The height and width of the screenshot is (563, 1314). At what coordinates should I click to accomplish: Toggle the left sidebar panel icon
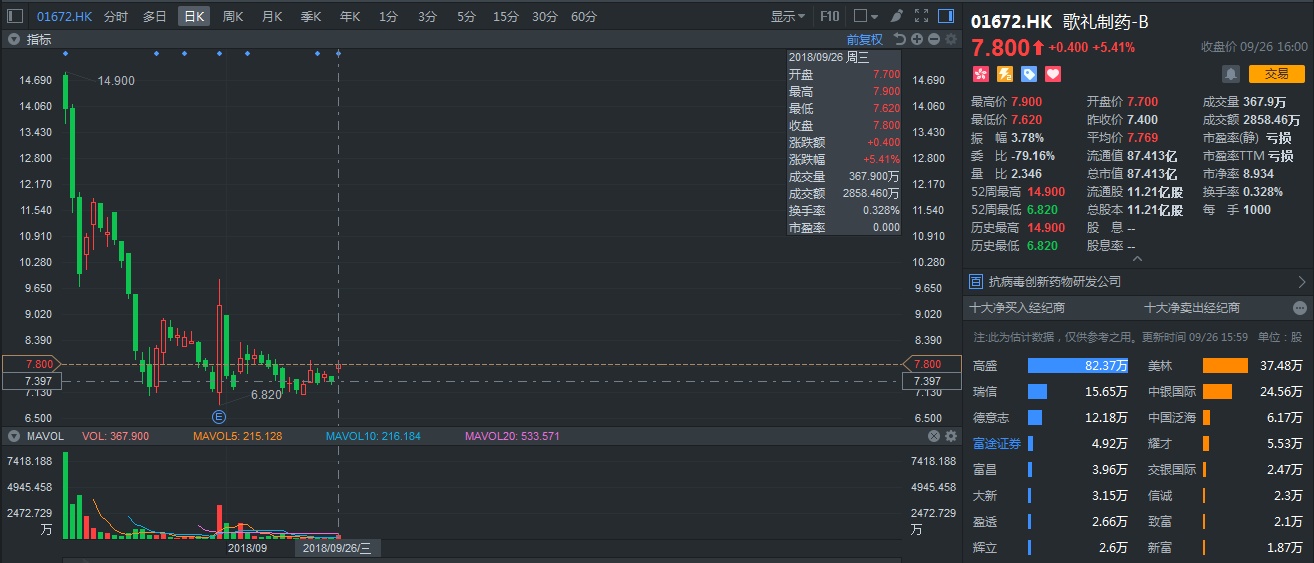(15, 16)
